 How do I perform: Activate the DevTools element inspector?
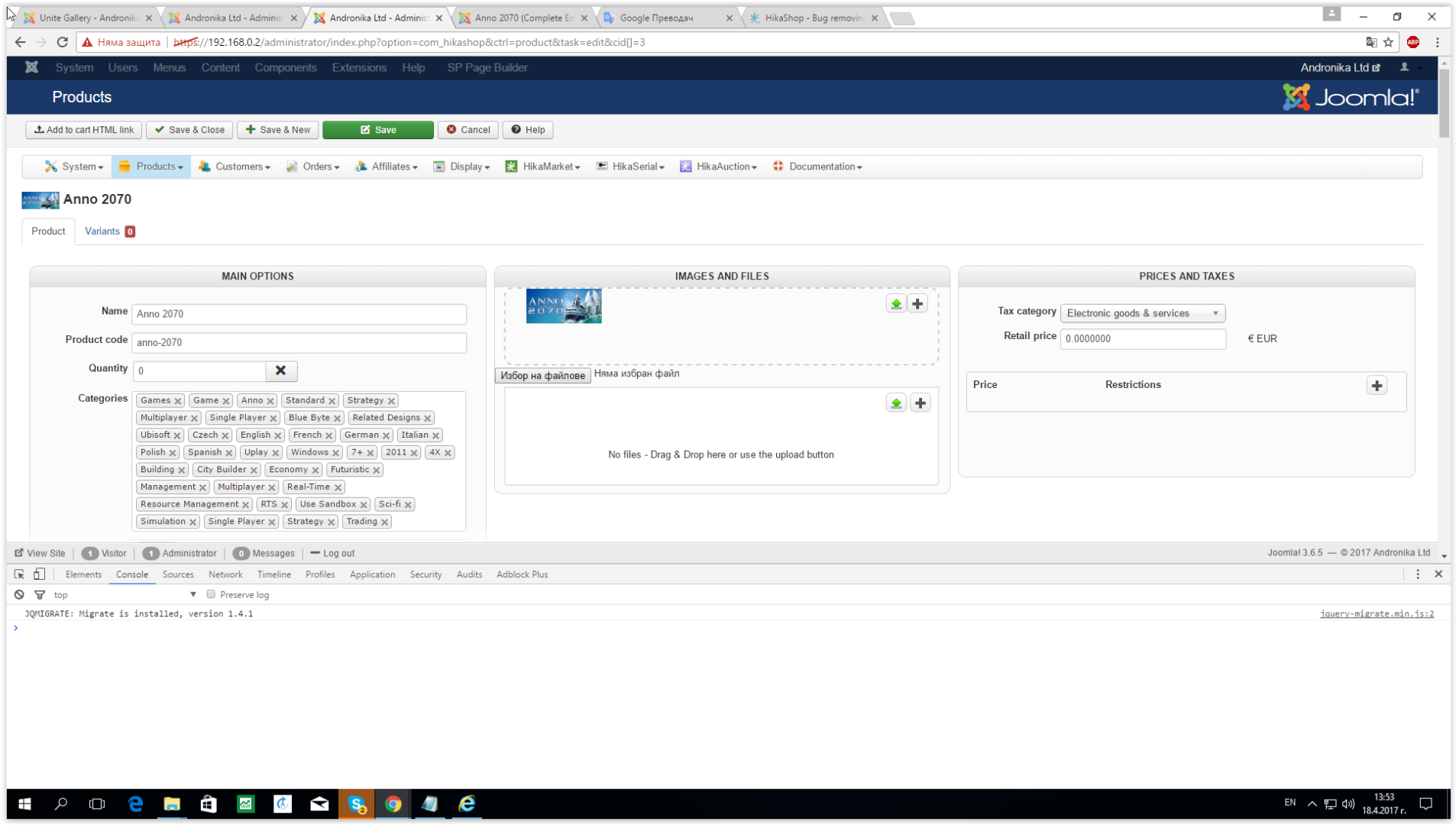19,574
